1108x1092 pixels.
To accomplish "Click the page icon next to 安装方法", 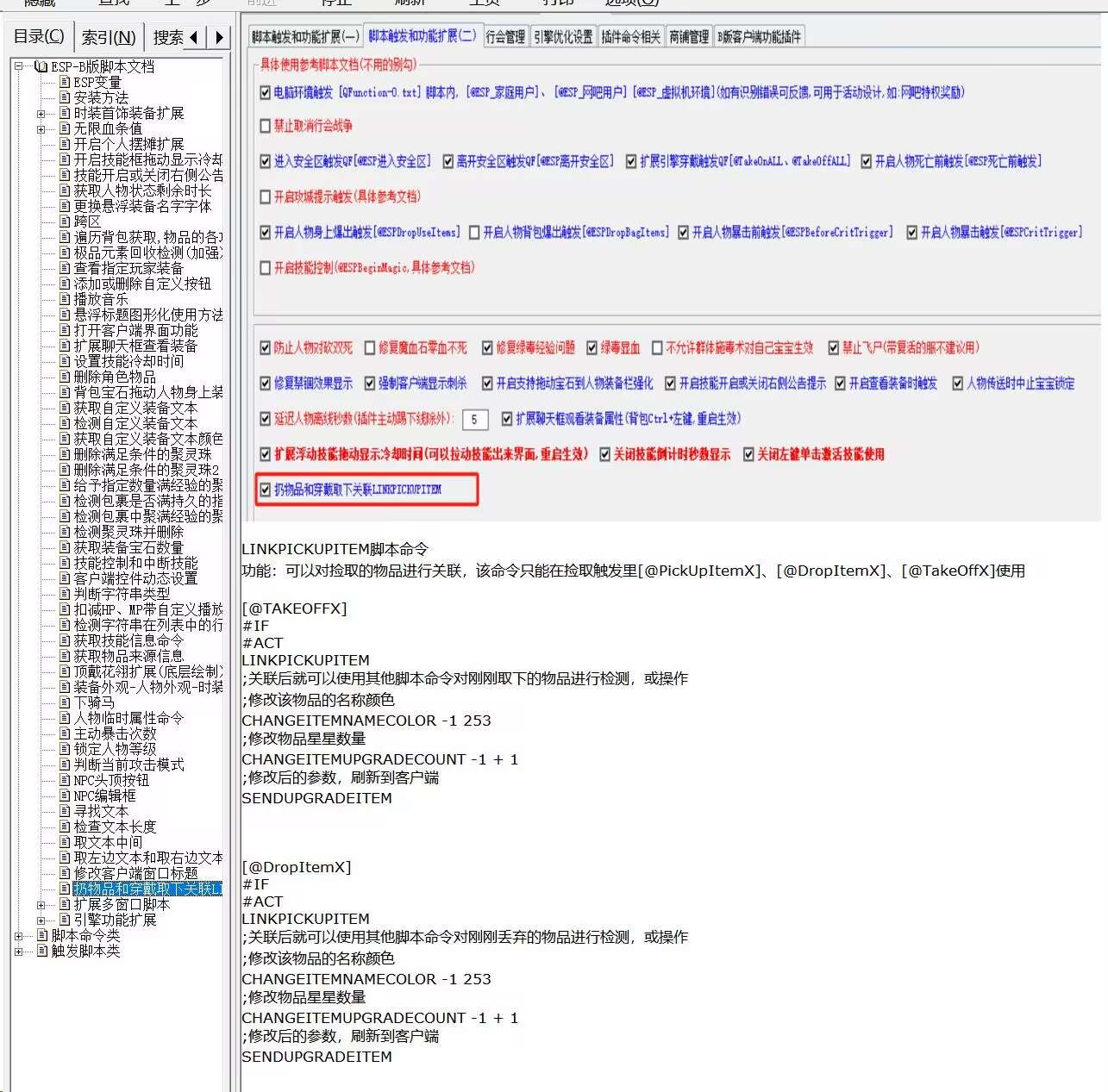I will tap(65, 97).
